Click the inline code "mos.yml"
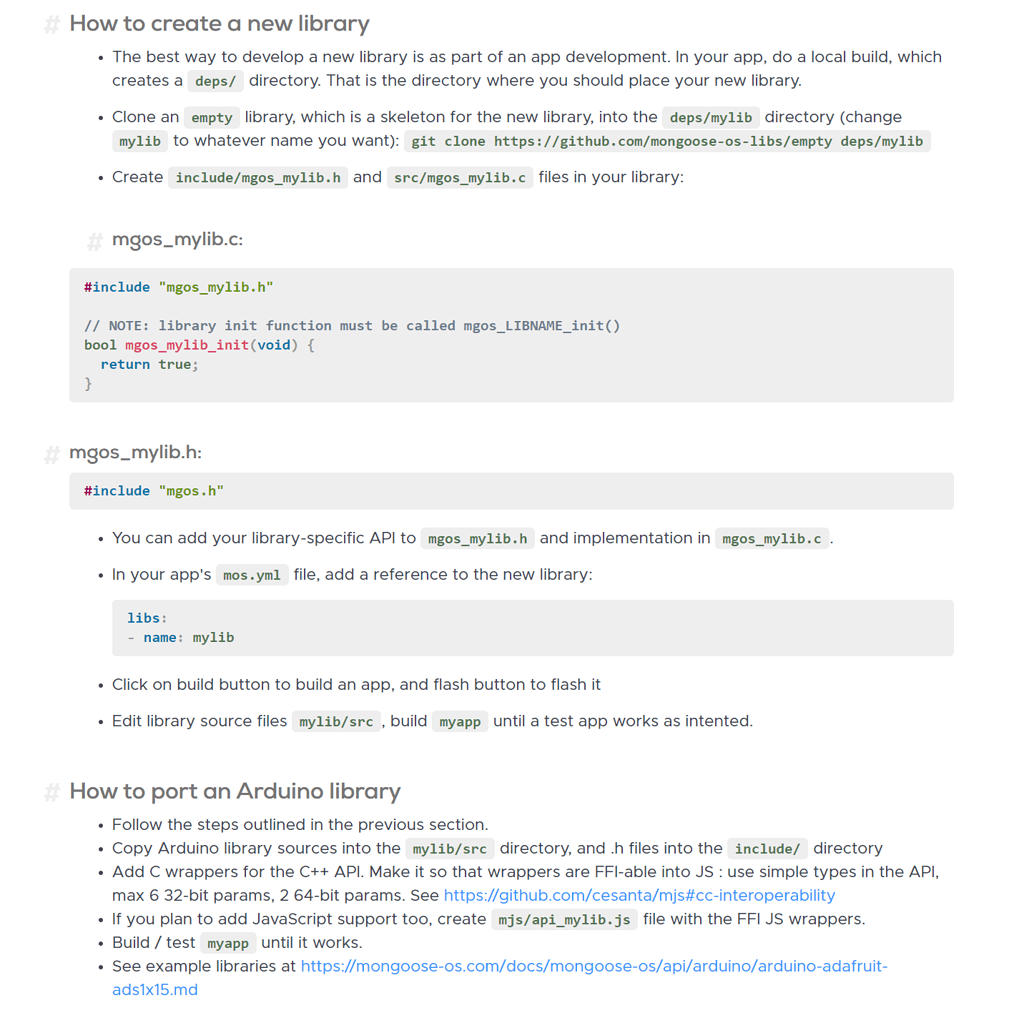Image resolution: width=1024 pixels, height=1013 pixels. (252, 575)
